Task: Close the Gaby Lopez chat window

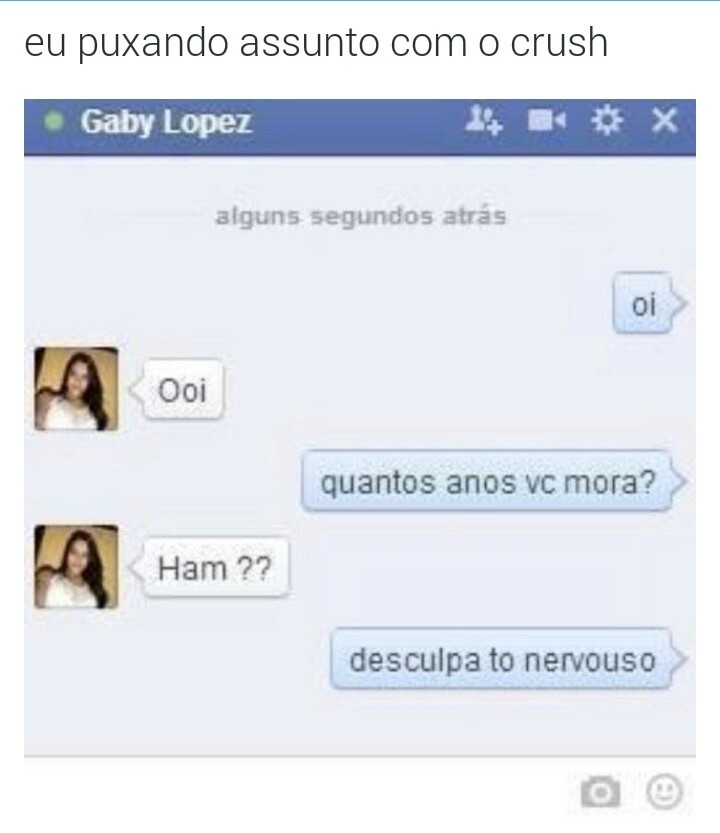Action: coord(664,121)
